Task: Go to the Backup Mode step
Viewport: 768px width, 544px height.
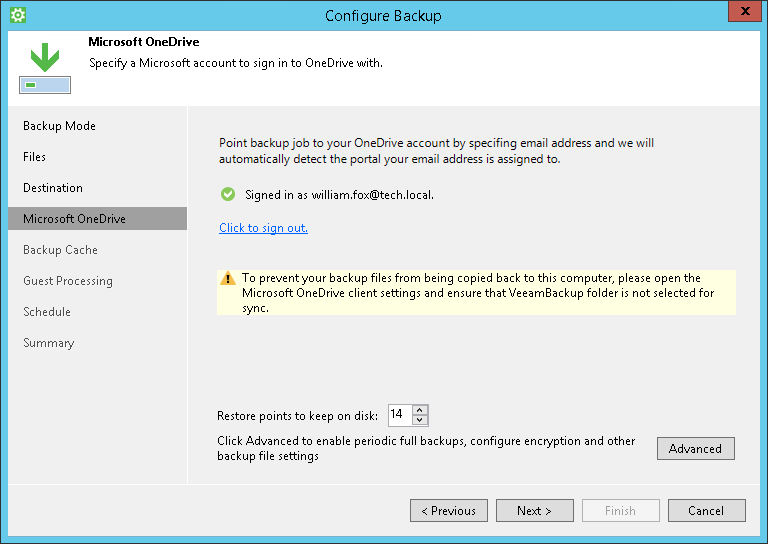Action: coord(59,126)
